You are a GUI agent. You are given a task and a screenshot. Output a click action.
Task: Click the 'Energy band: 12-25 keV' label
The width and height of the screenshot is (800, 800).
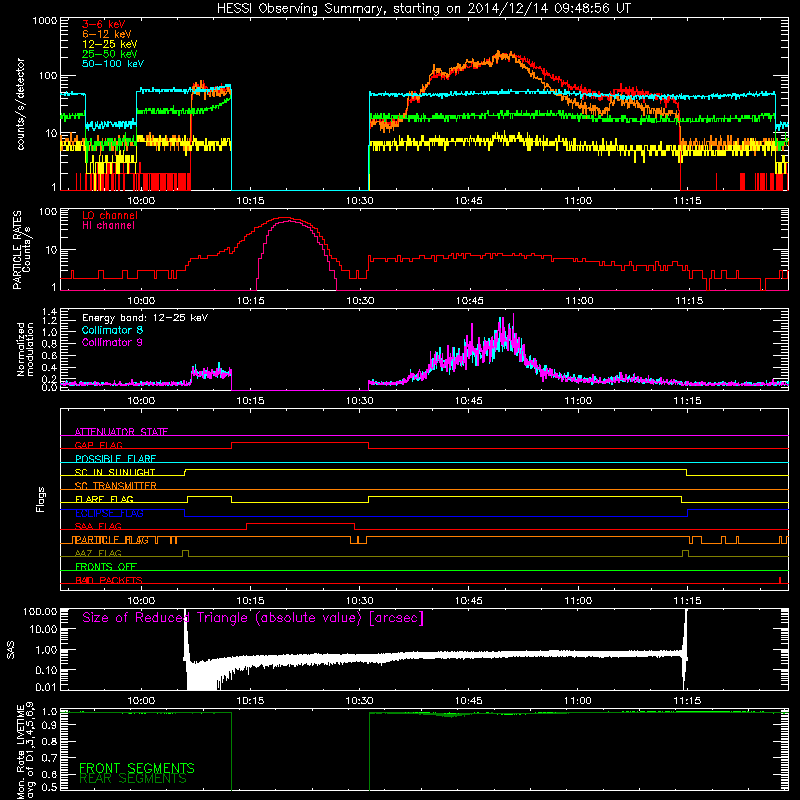point(145,318)
